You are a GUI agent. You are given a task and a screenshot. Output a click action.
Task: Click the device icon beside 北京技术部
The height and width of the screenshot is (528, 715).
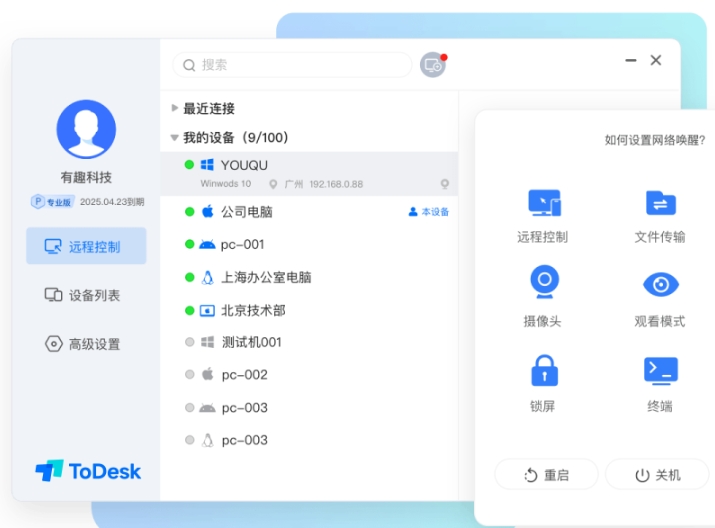pyautogui.click(x=207, y=311)
